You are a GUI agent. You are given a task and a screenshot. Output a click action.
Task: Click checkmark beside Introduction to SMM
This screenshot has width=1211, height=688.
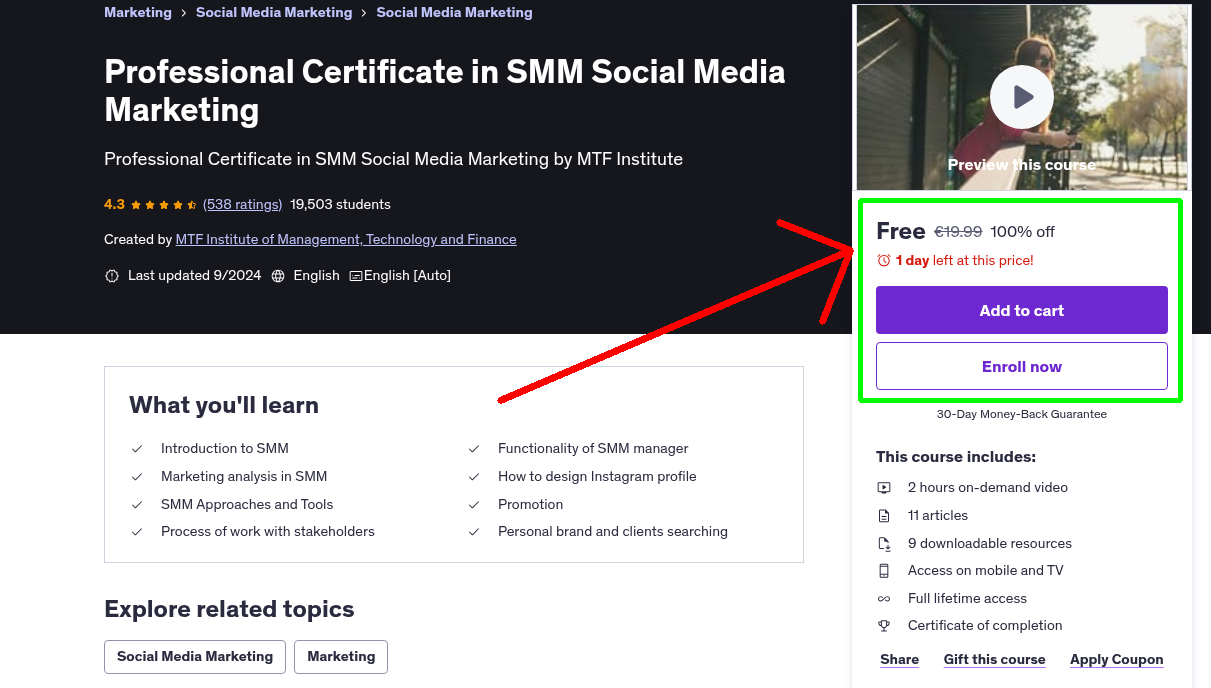pos(137,449)
